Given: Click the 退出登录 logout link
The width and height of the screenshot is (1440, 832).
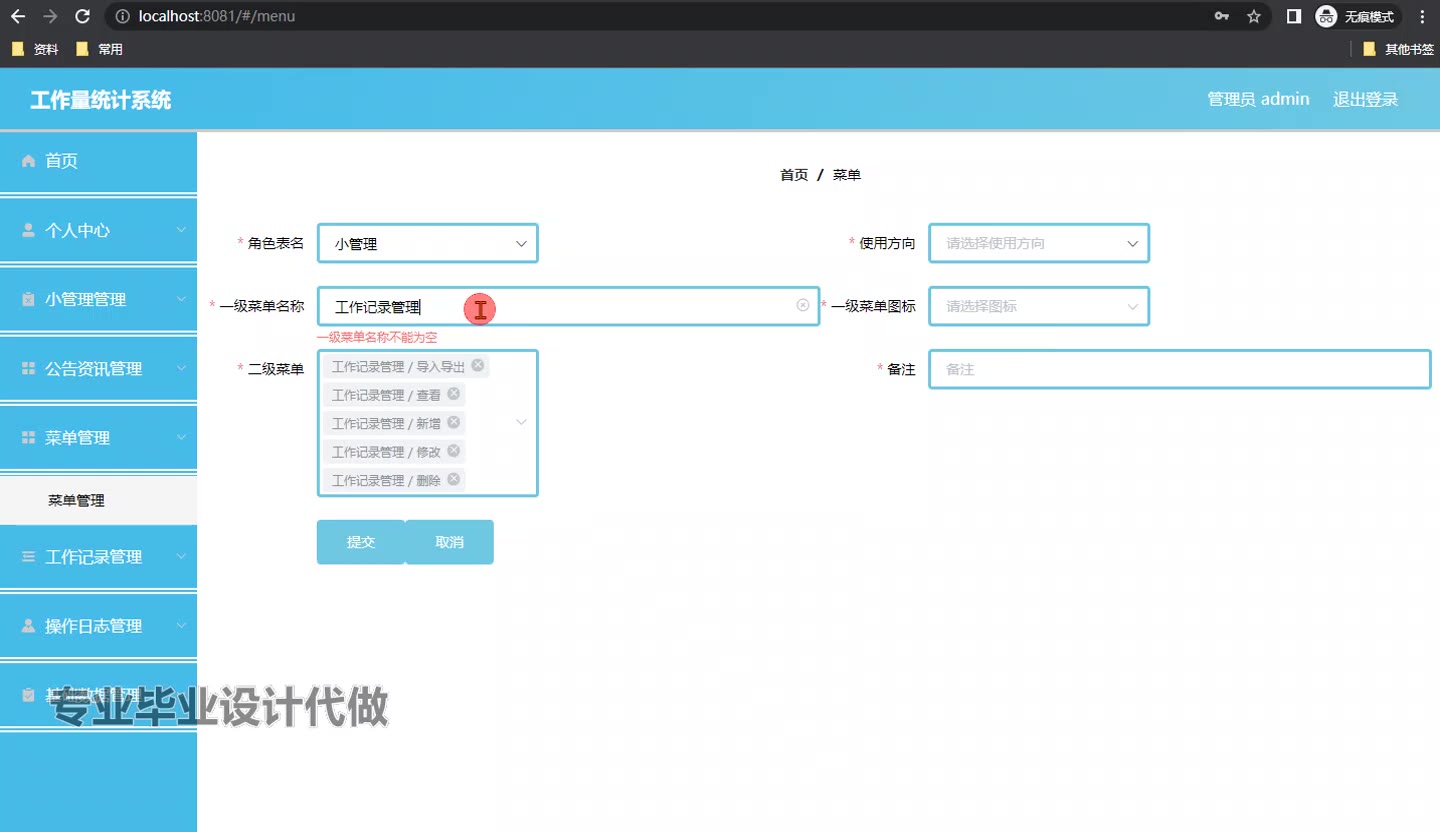Looking at the screenshot, I should coord(1365,99).
